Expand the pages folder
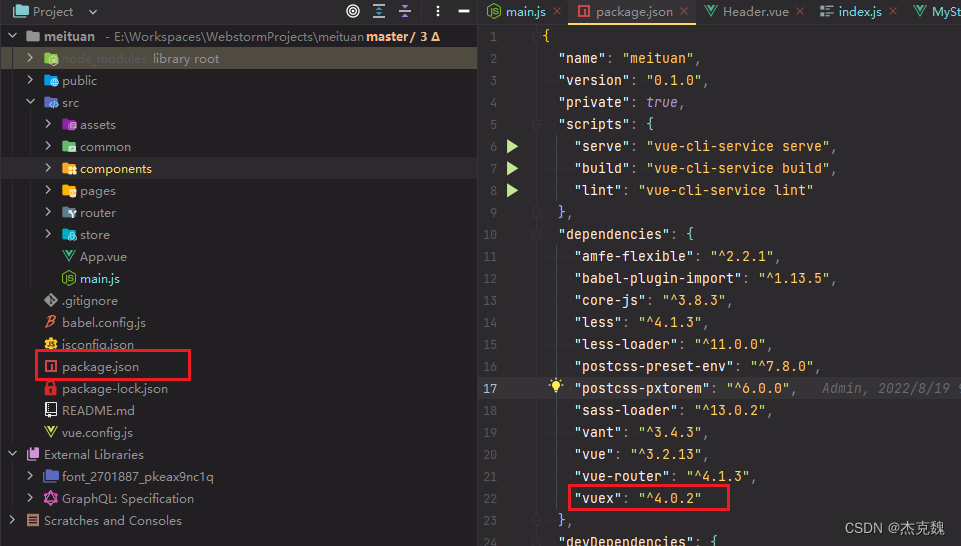 (x=48, y=191)
